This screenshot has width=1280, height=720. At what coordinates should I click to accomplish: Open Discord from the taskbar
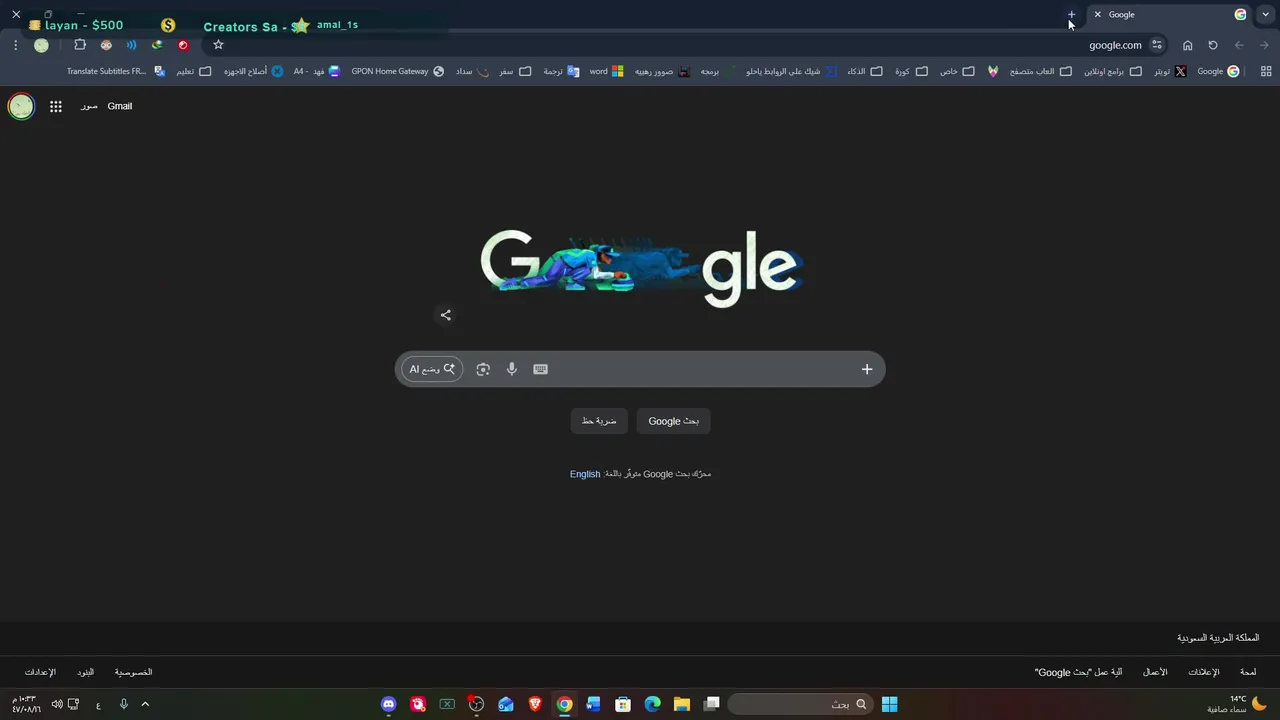tap(388, 704)
